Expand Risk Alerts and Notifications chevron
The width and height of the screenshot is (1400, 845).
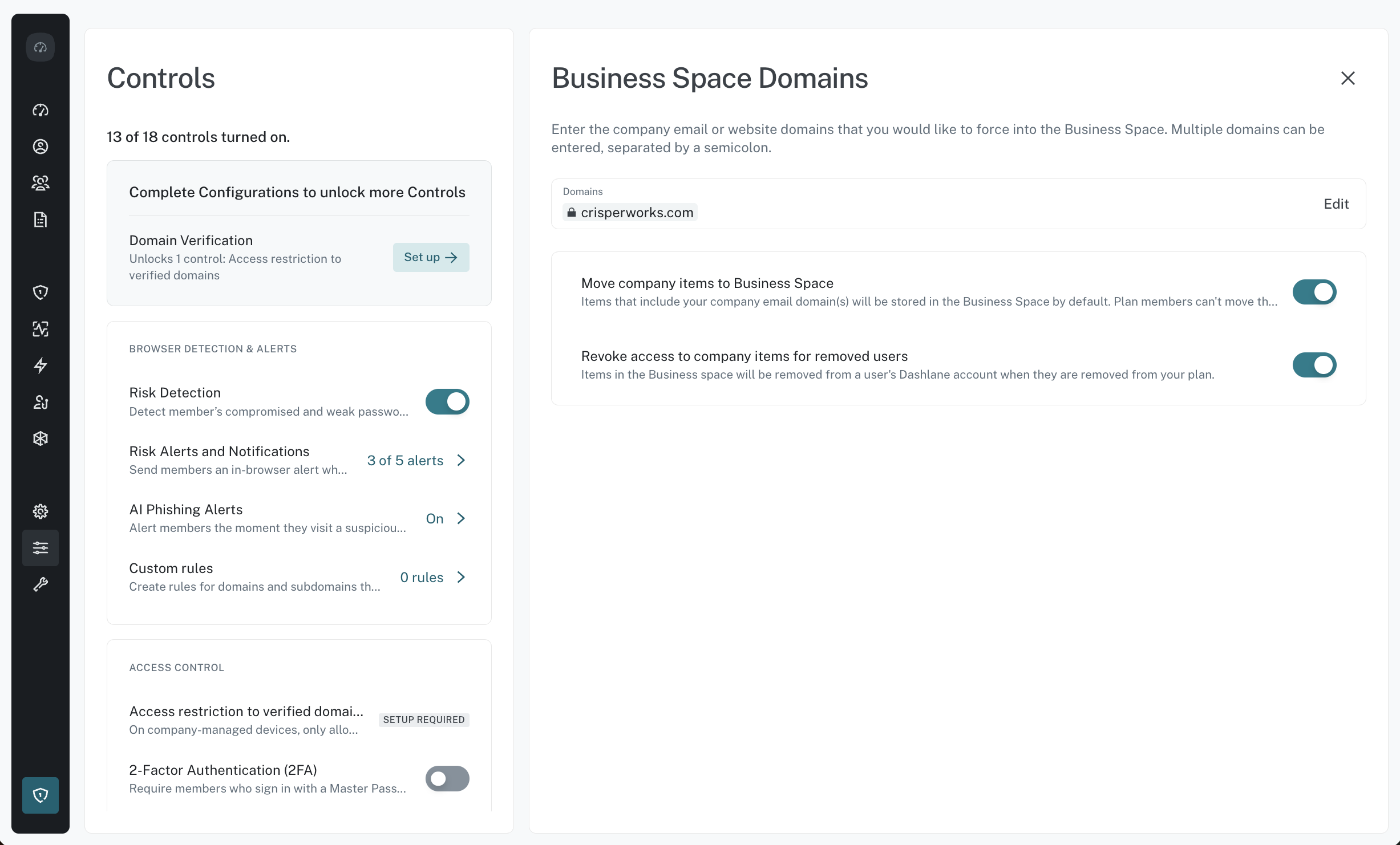462,460
